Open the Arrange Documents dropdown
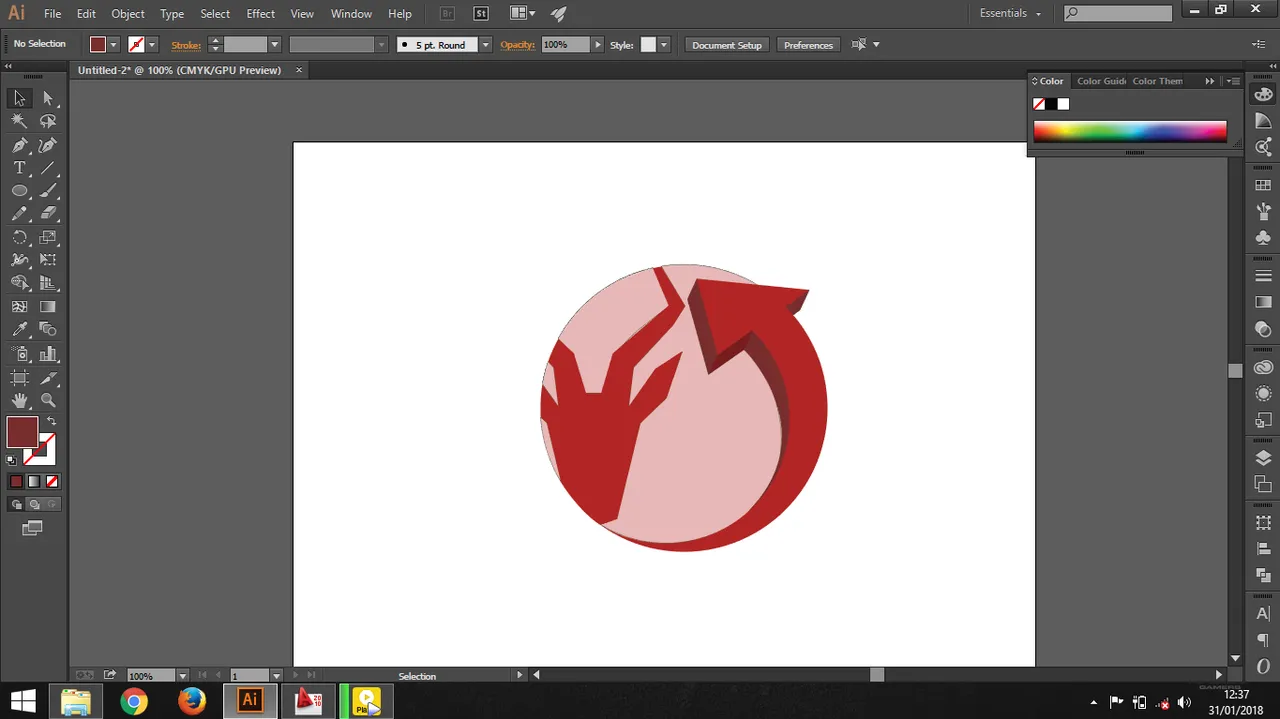This screenshot has width=1280, height=719. (x=522, y=14)
